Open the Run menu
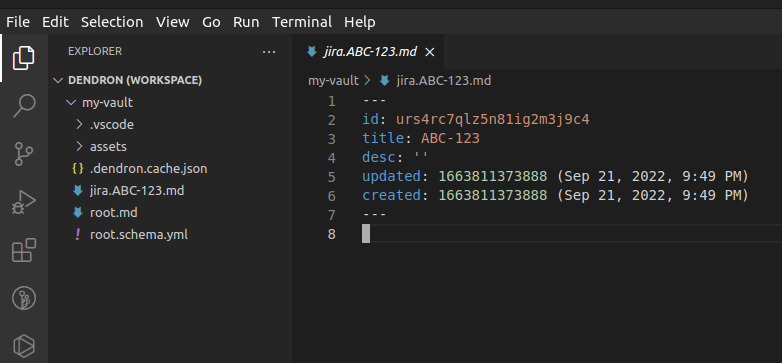Viewport: 782px width, 363px height. coord(246,22)
